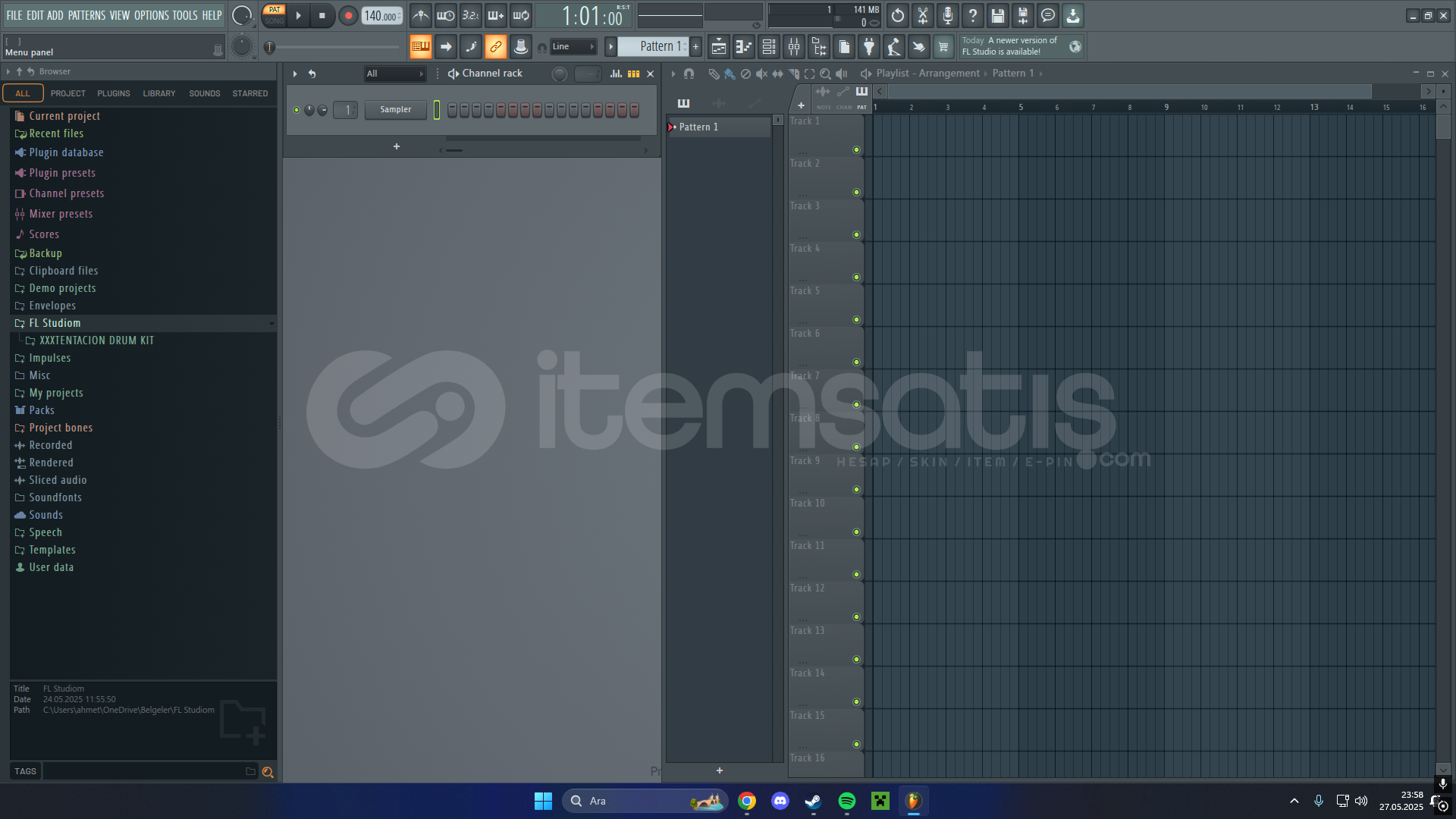Screen dimensions: 1456x819
Task: Open the content library shopping cart icon
Action: point(943,47)
